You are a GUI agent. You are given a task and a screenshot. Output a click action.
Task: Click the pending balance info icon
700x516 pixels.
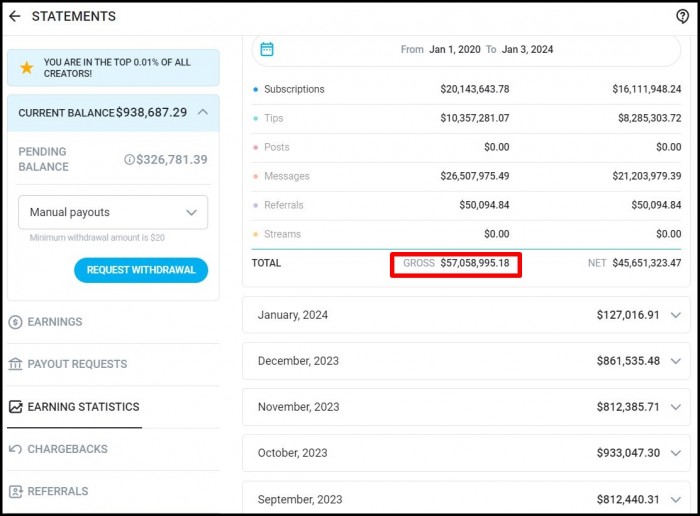coord(129,160)
